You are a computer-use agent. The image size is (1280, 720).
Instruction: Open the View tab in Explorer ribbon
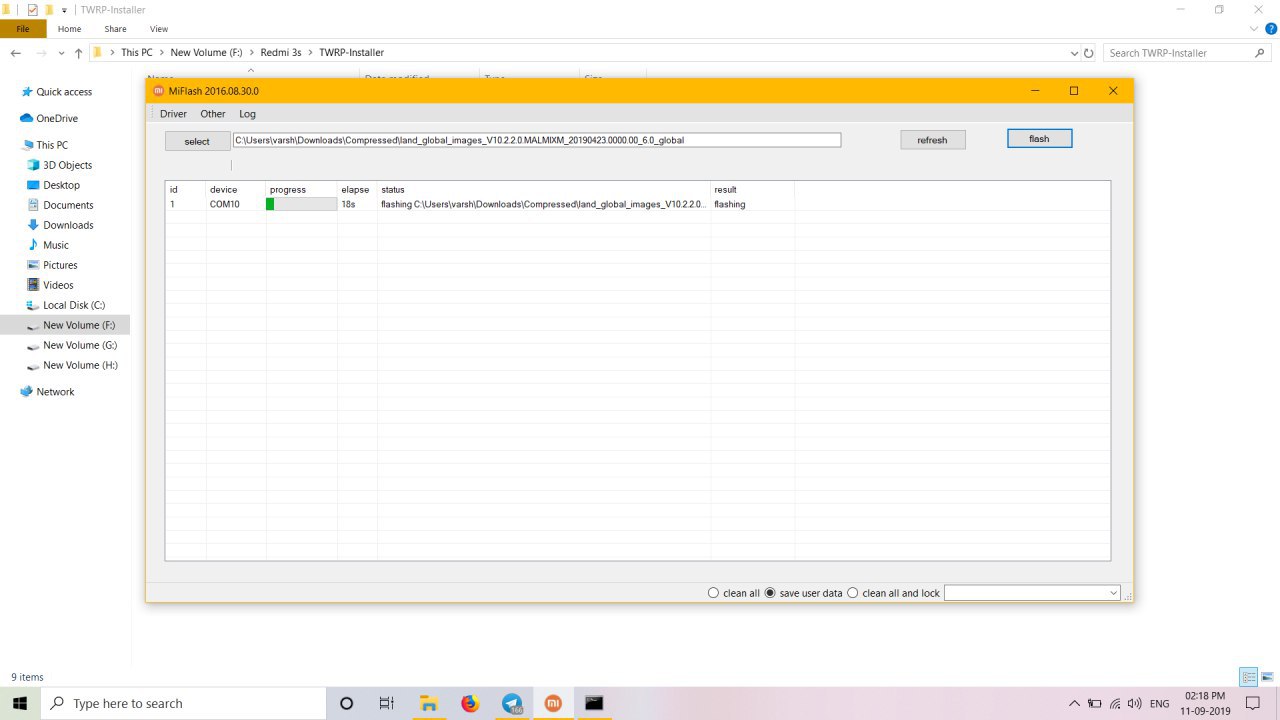pos(159,29)
